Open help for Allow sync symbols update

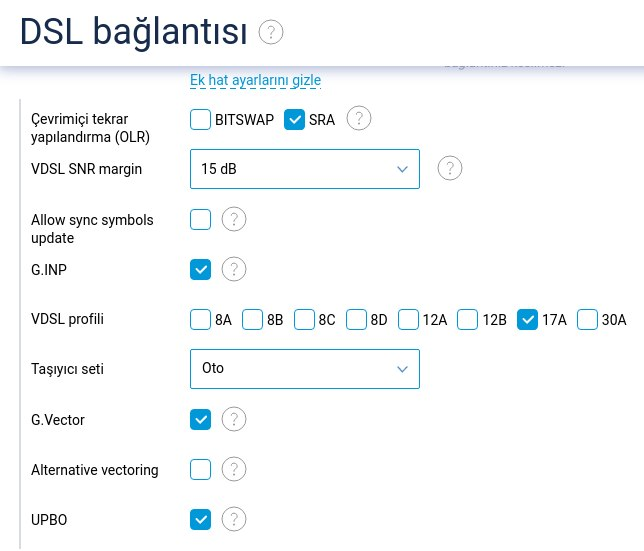tap(234, 219)
